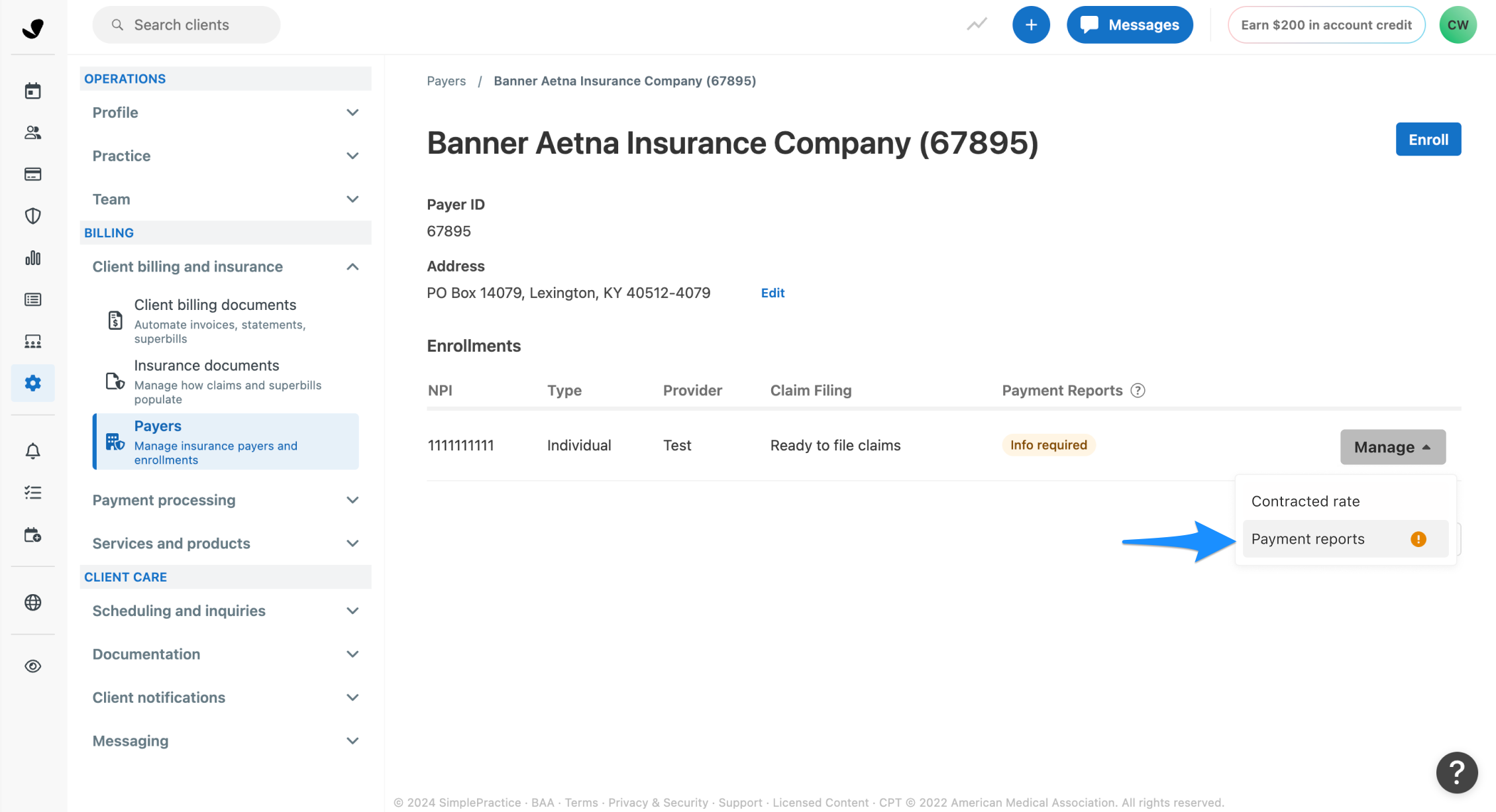The image size is (1496, 812).
Task: Open the Terms footer link
Action: pyautogui.click(x=581, y=802)
